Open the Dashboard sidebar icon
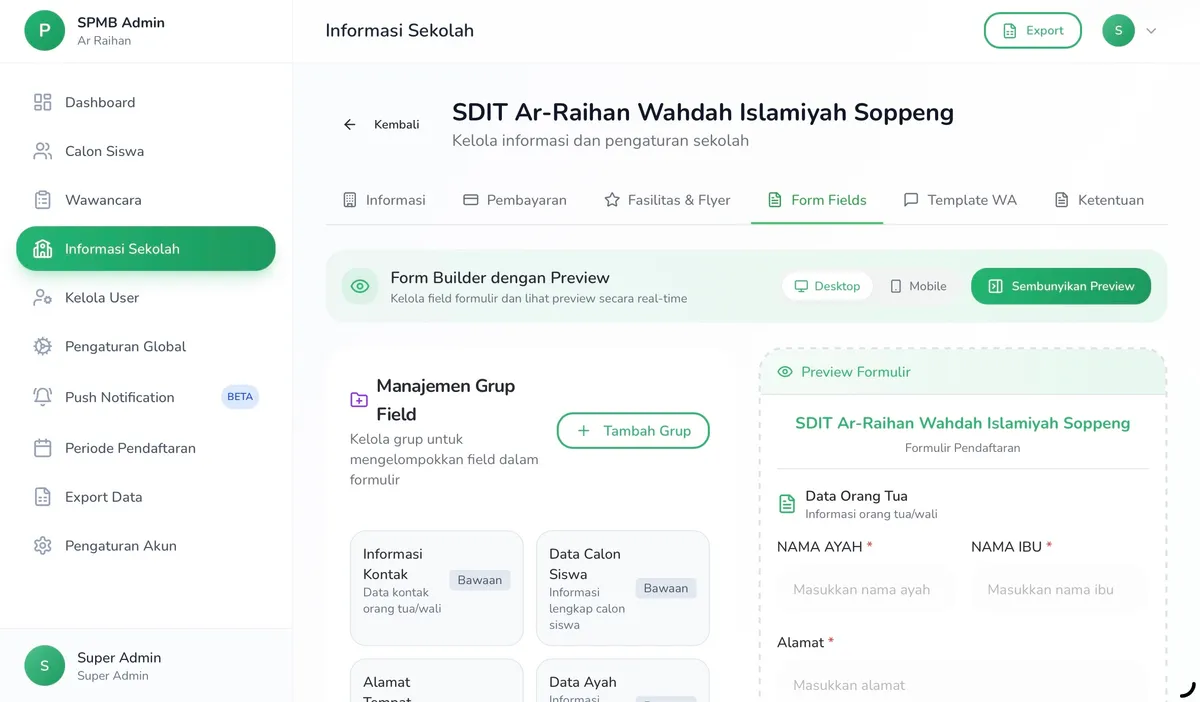Viewport: 1200px width, 702px height. 41,102
